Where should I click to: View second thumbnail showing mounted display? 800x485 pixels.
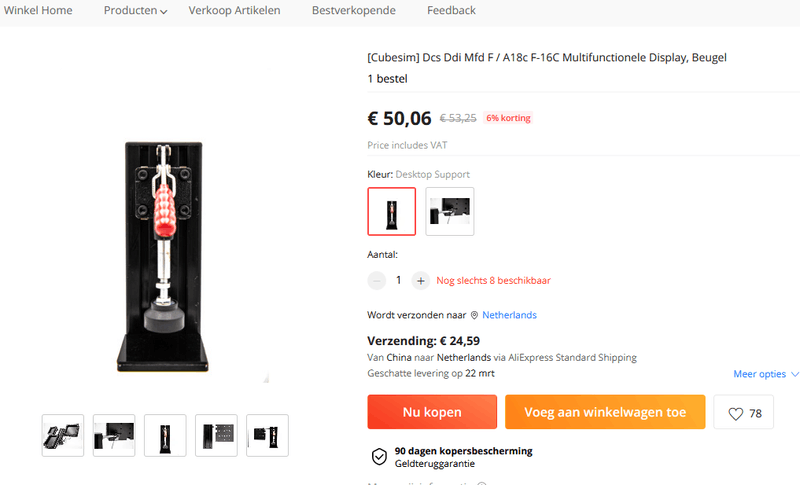coord(114,436)
